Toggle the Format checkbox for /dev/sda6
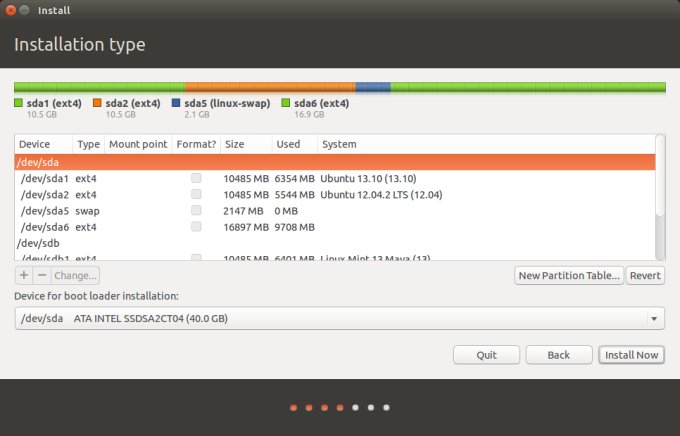 (196, 227)
